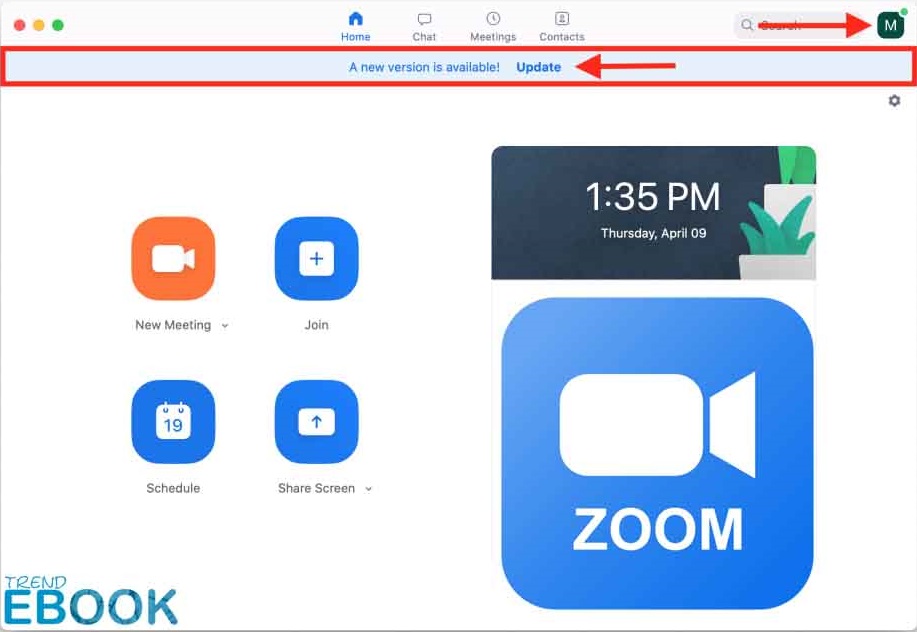Image resolution: width=917 pixels, height=632 pixels.
Task: Switch to the Home tab
Action: pos(356,27)
